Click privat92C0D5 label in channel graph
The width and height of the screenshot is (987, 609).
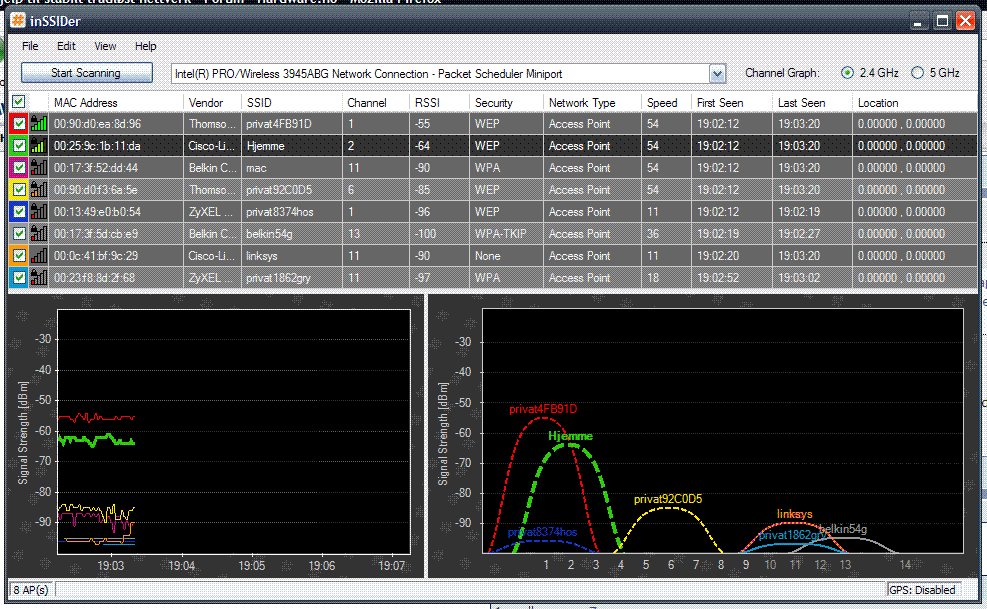[x=668, y=499]
